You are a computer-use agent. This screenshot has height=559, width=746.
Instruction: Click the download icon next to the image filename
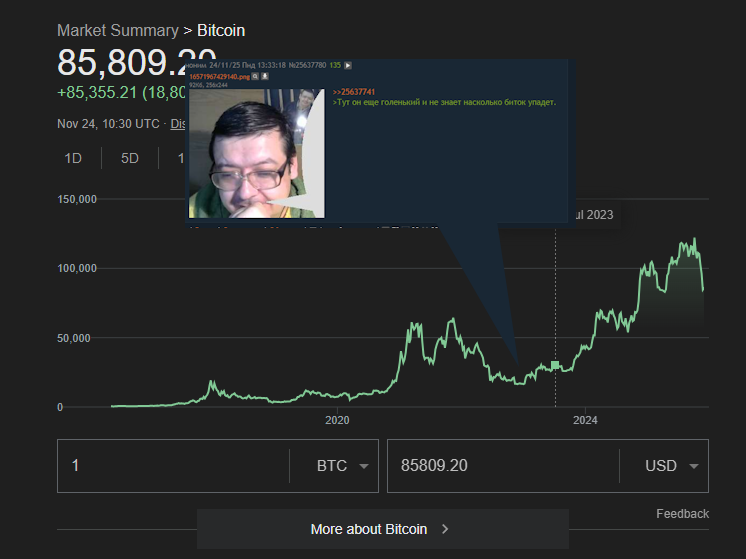point(265,76)
